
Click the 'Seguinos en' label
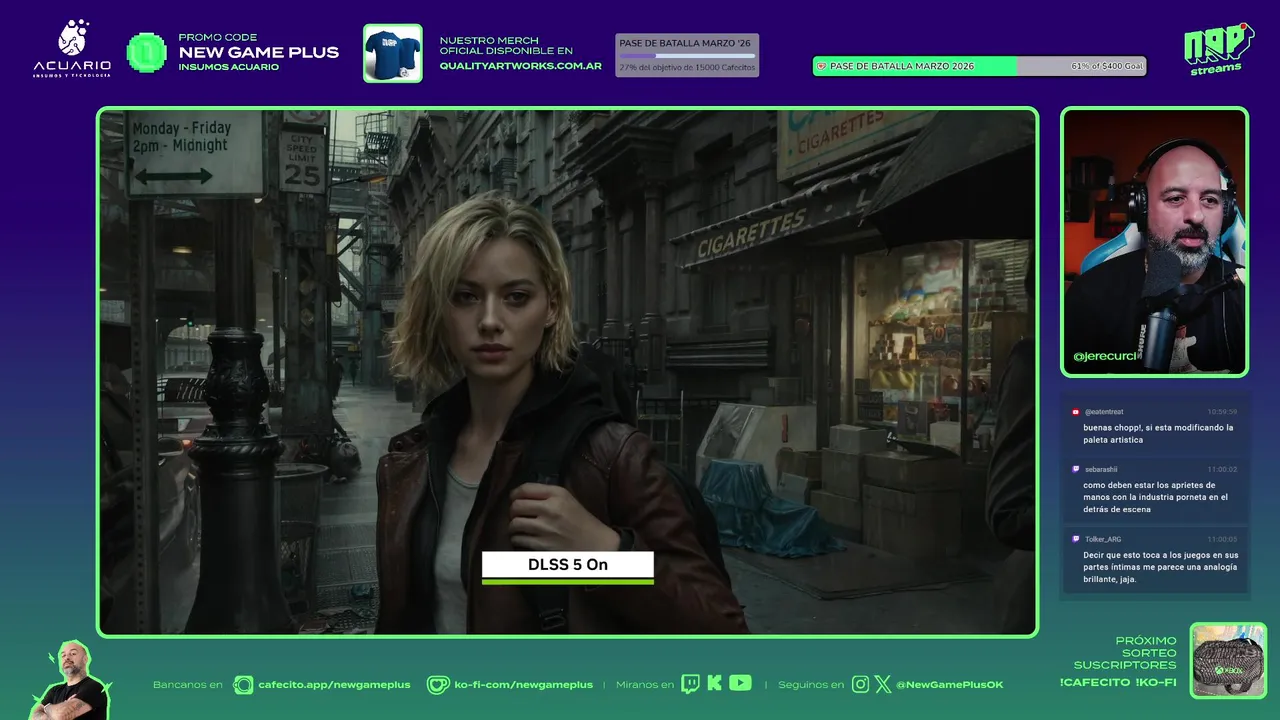811,685
